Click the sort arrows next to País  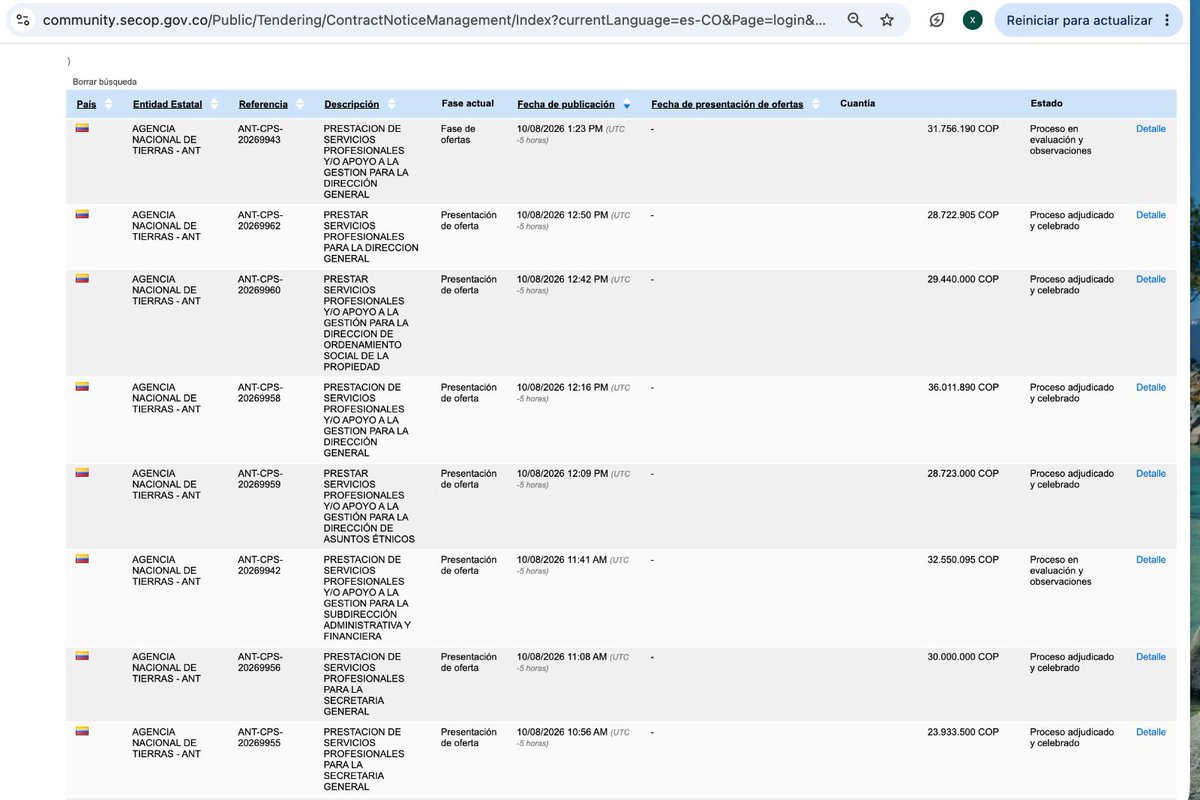[x=108, y=104]
